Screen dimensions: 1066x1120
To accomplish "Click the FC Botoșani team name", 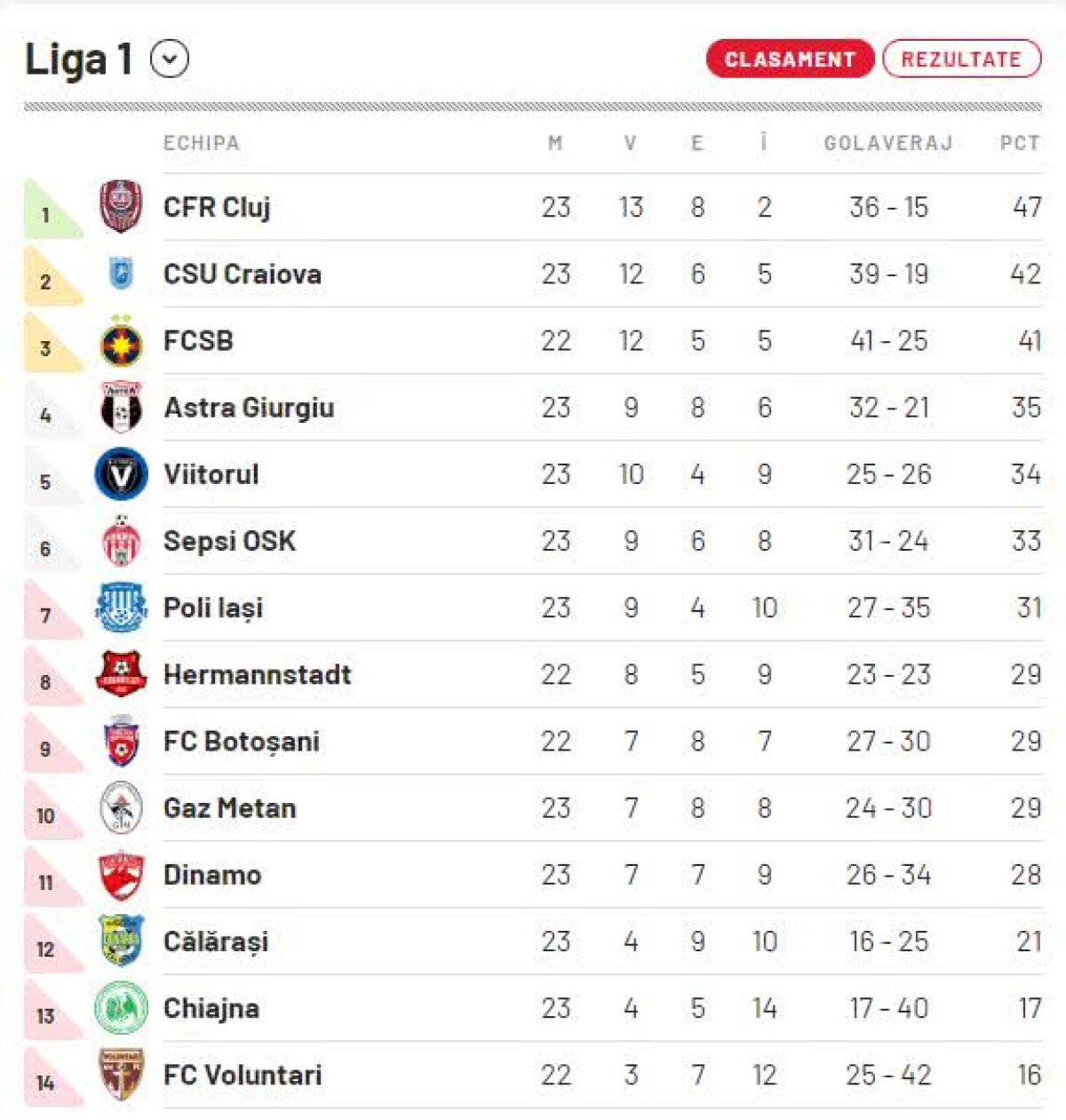I will point(241,742).
